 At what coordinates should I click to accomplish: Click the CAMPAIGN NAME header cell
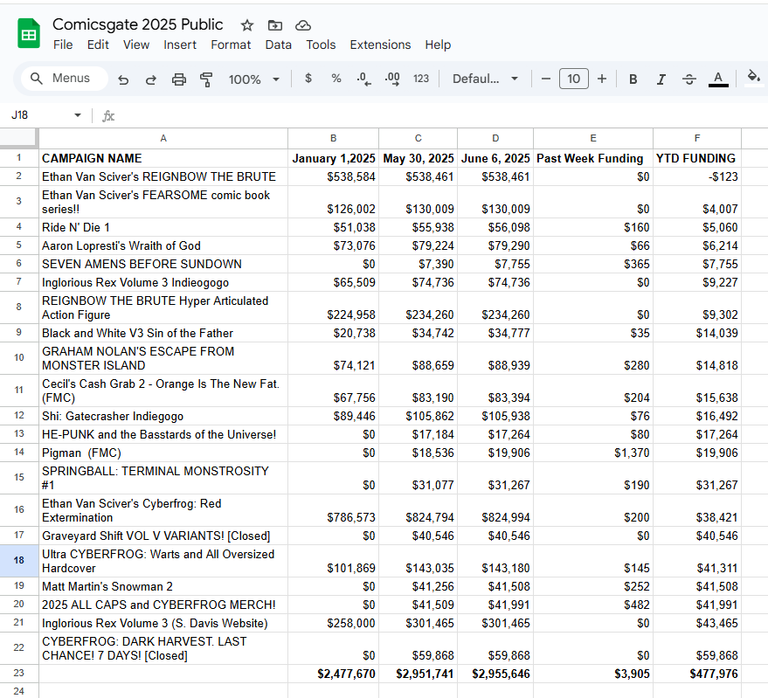[163, 158]
